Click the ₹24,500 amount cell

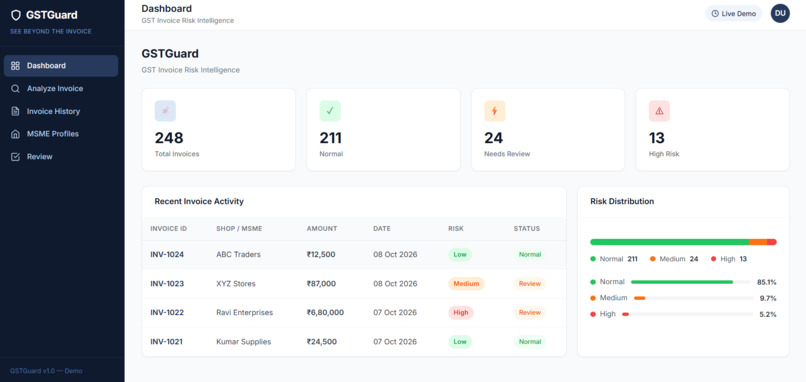322,341
